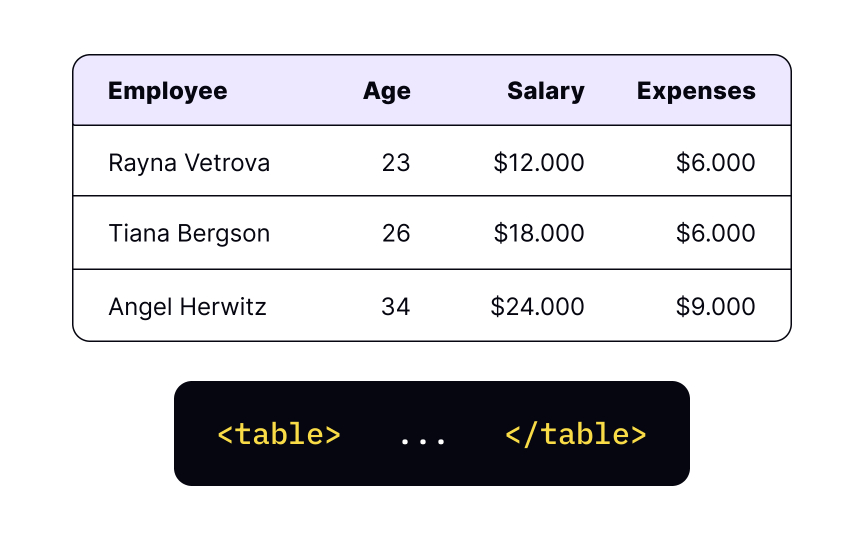
Task: Click the Salary column header
Action: point(546,91)
